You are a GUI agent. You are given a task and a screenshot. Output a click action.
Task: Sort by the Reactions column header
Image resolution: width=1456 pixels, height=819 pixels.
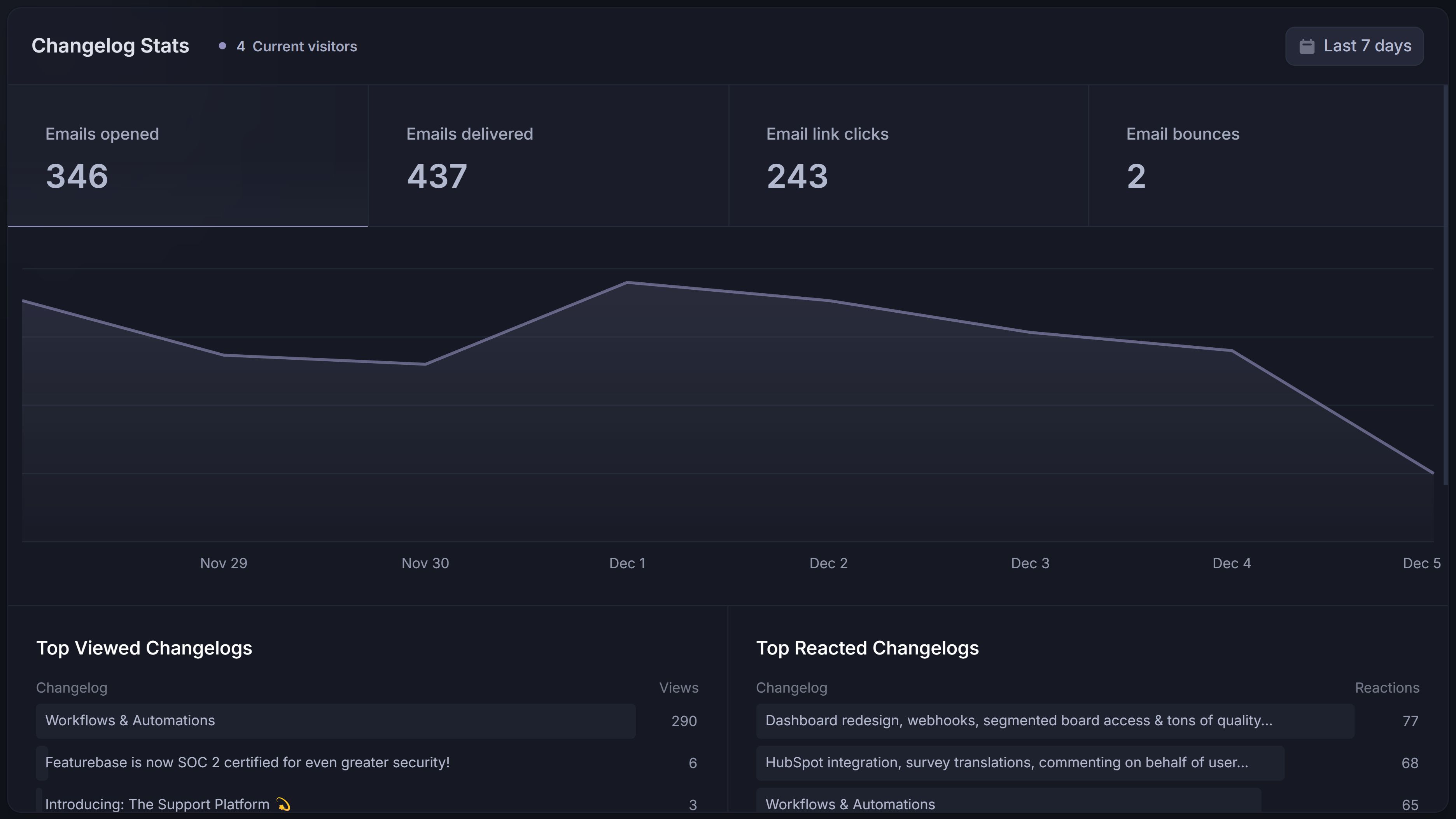point(1387,688)
